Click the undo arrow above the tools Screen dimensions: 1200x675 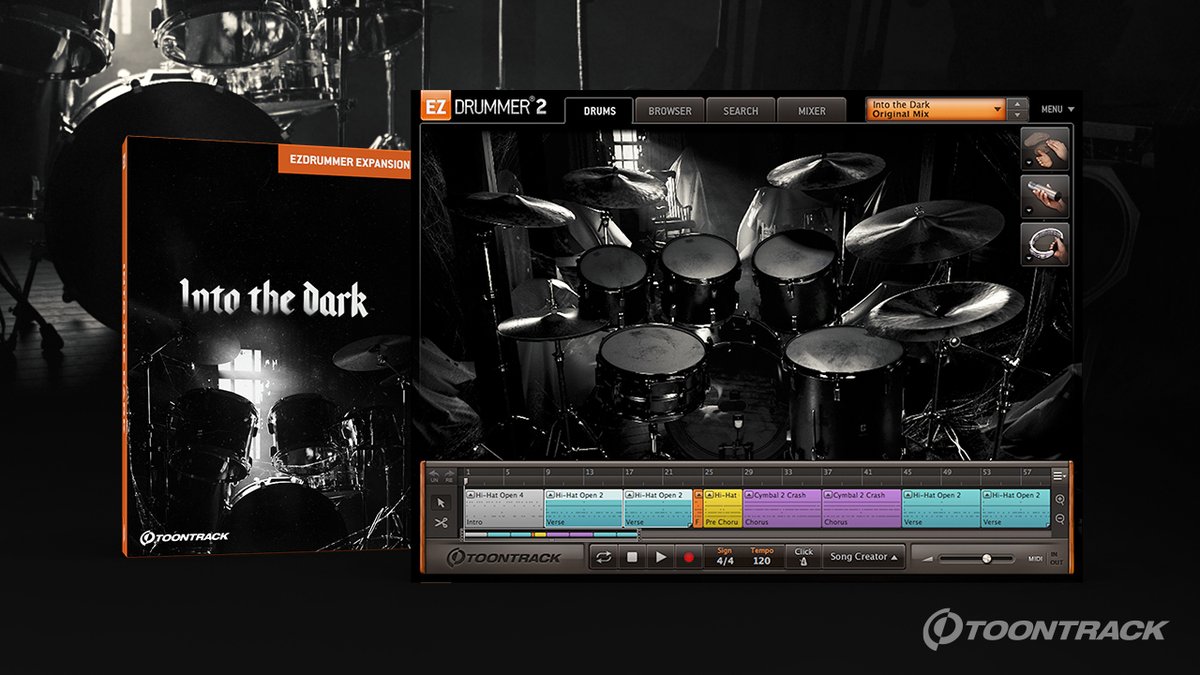click(434, 476)
